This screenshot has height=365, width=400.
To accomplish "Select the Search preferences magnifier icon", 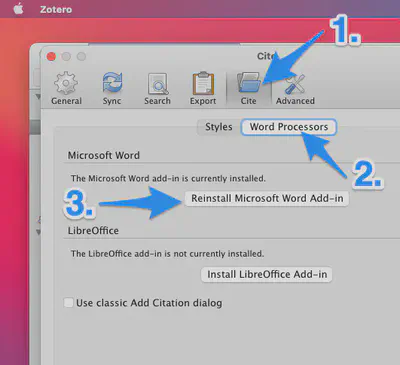I will 157,84.
